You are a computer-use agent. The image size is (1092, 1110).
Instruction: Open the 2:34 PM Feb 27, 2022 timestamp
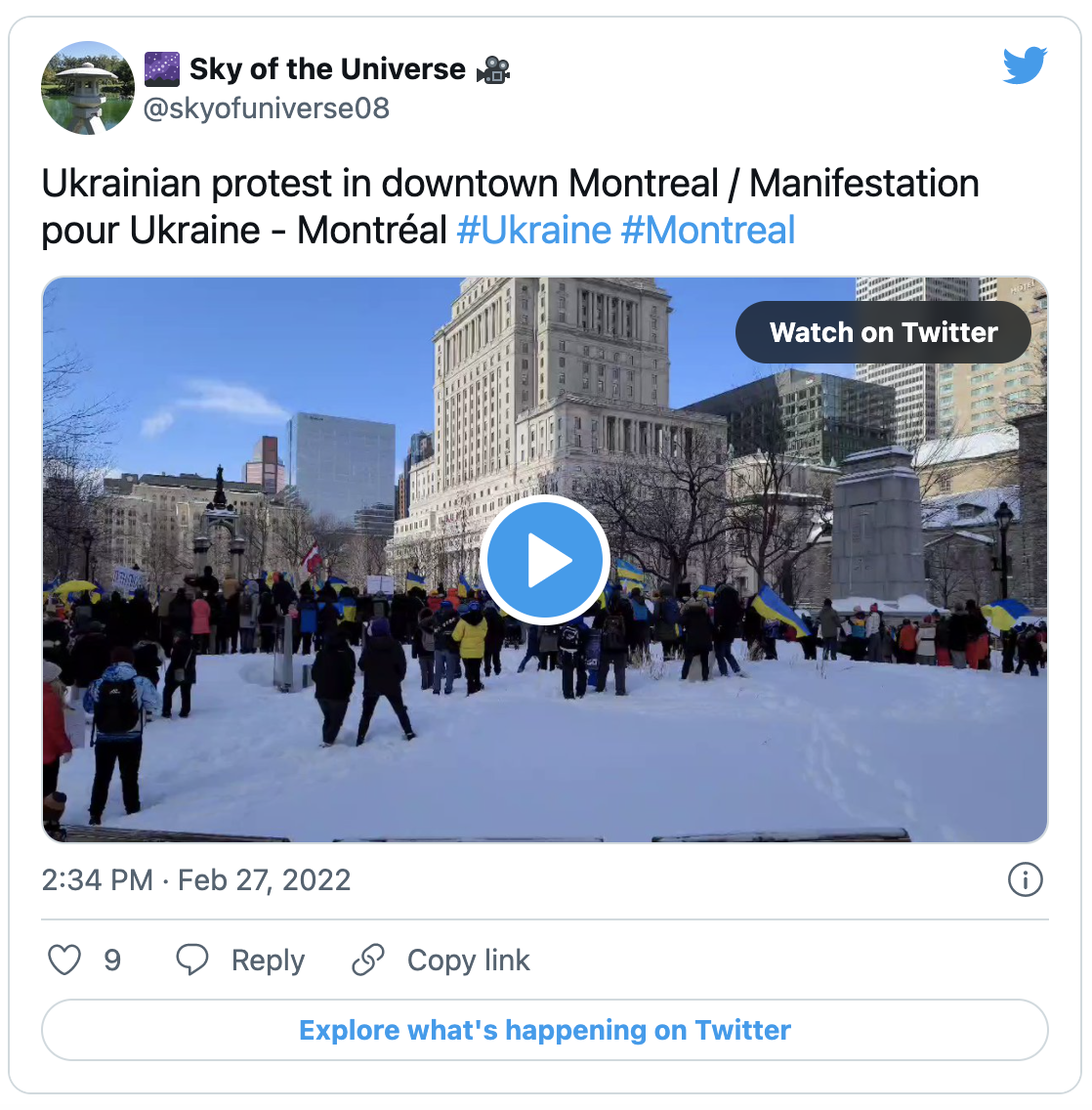[196, 880]
